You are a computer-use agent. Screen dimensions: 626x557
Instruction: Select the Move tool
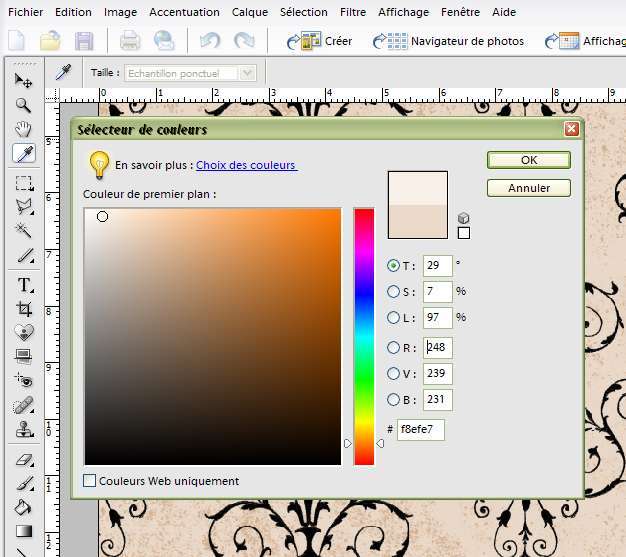click(23, 81)
